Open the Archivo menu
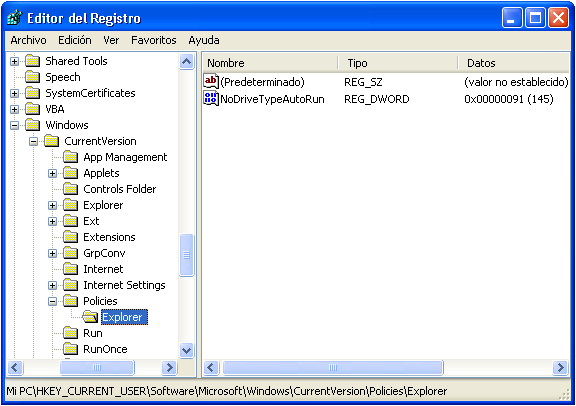576x406 pixels. [x=28, y=40]
